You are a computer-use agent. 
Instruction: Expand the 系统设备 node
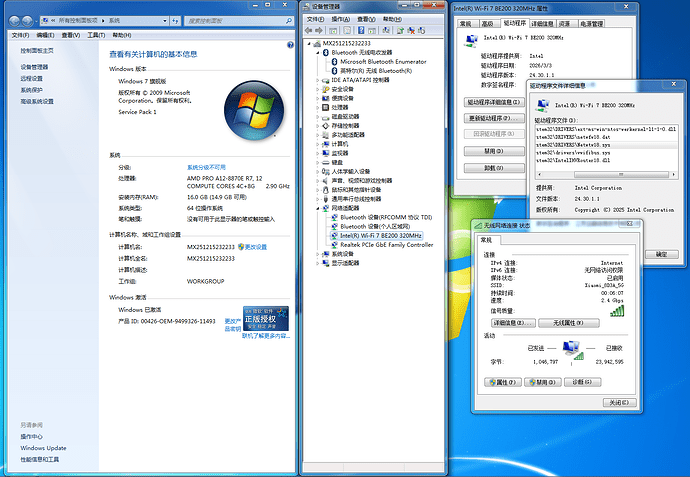pyautogui.click(x=318, y=254)
